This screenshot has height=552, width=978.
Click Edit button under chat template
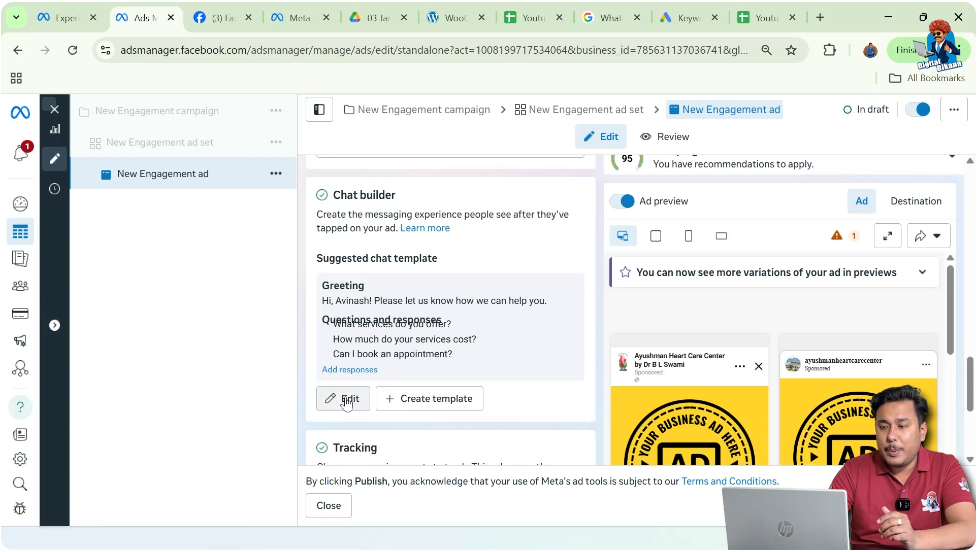(343, 399)
